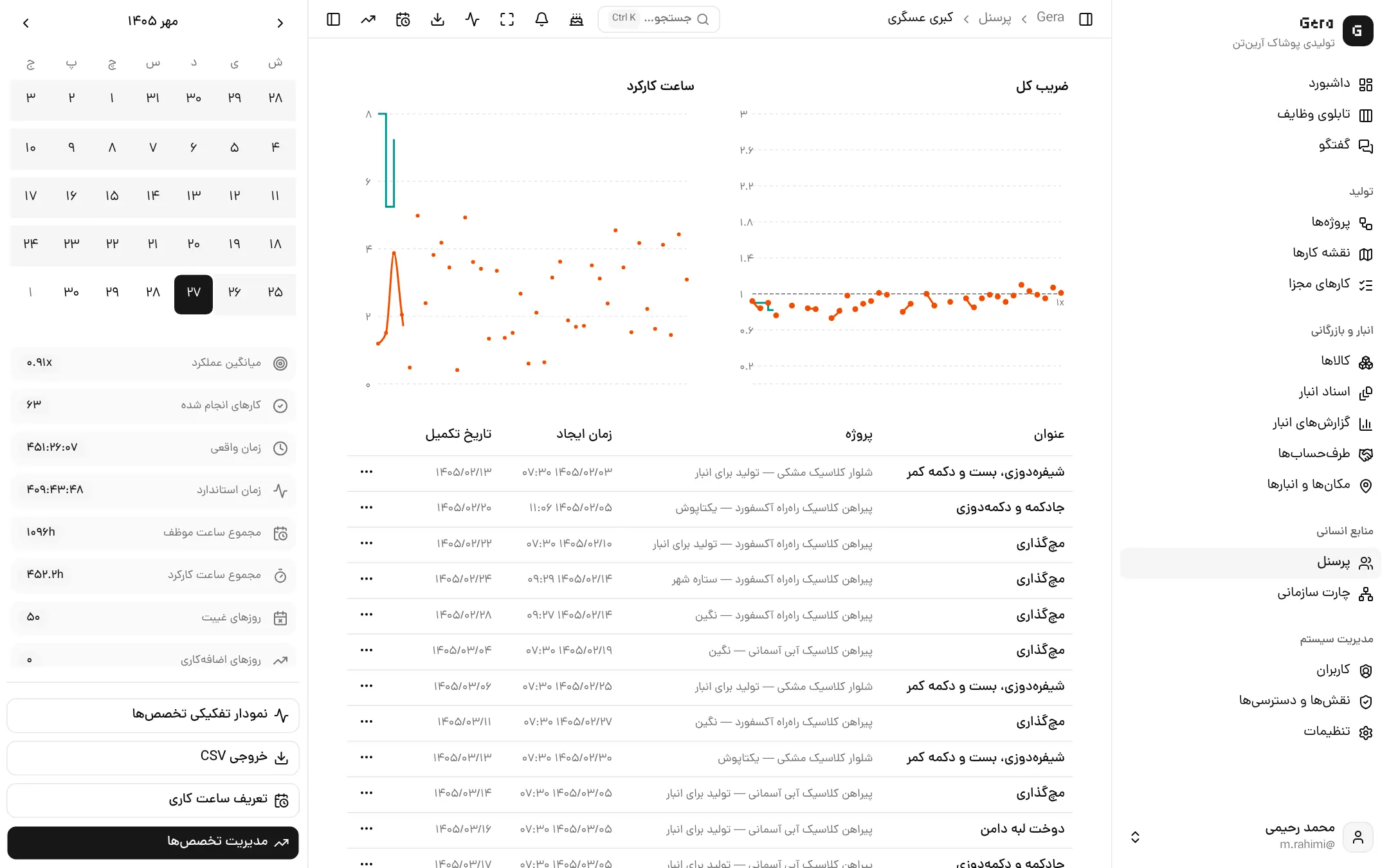Expand the محمد رحیمی account switcher chevrons
This screenshot has width=1389, height=868.
tap(1135, 836)
